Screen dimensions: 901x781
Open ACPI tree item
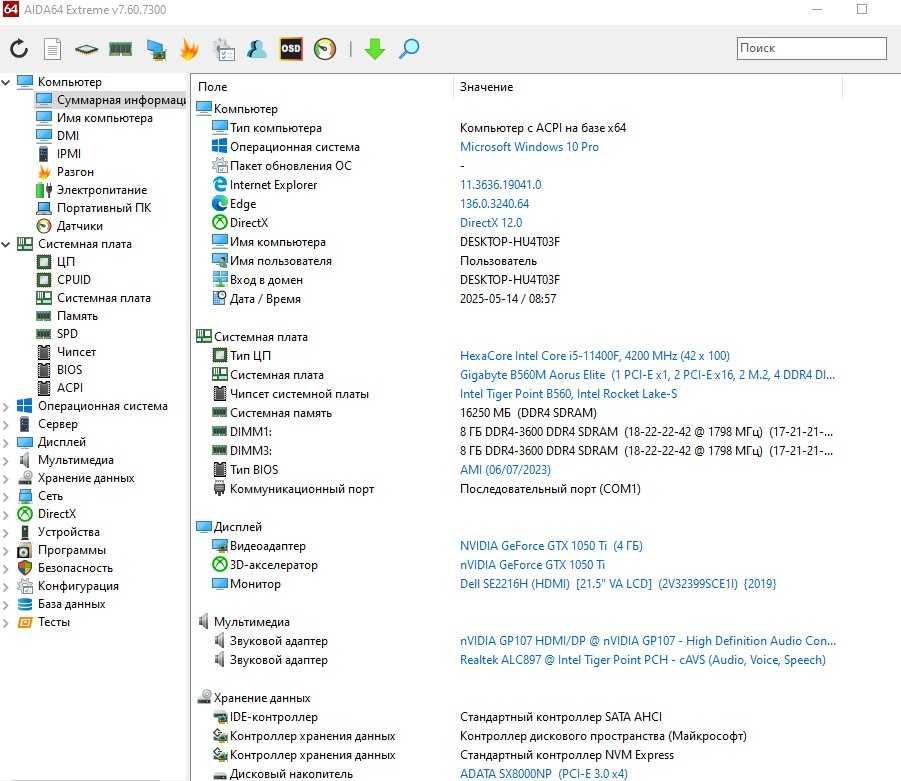pyautogui.click(x=70, y=387)
